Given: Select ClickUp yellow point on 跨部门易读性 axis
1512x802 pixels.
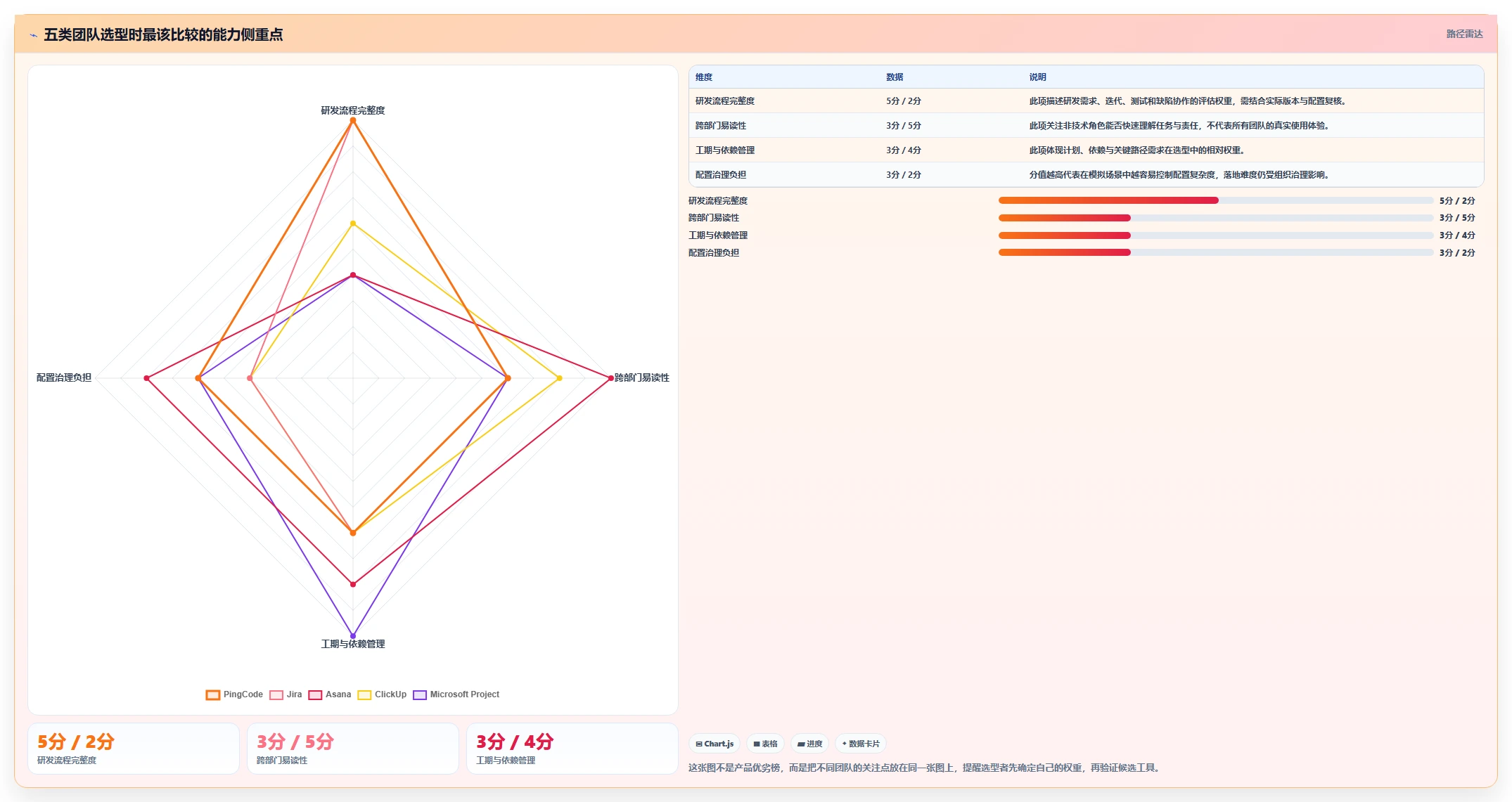Looking at the screenshot, I should tap(560, 378).
